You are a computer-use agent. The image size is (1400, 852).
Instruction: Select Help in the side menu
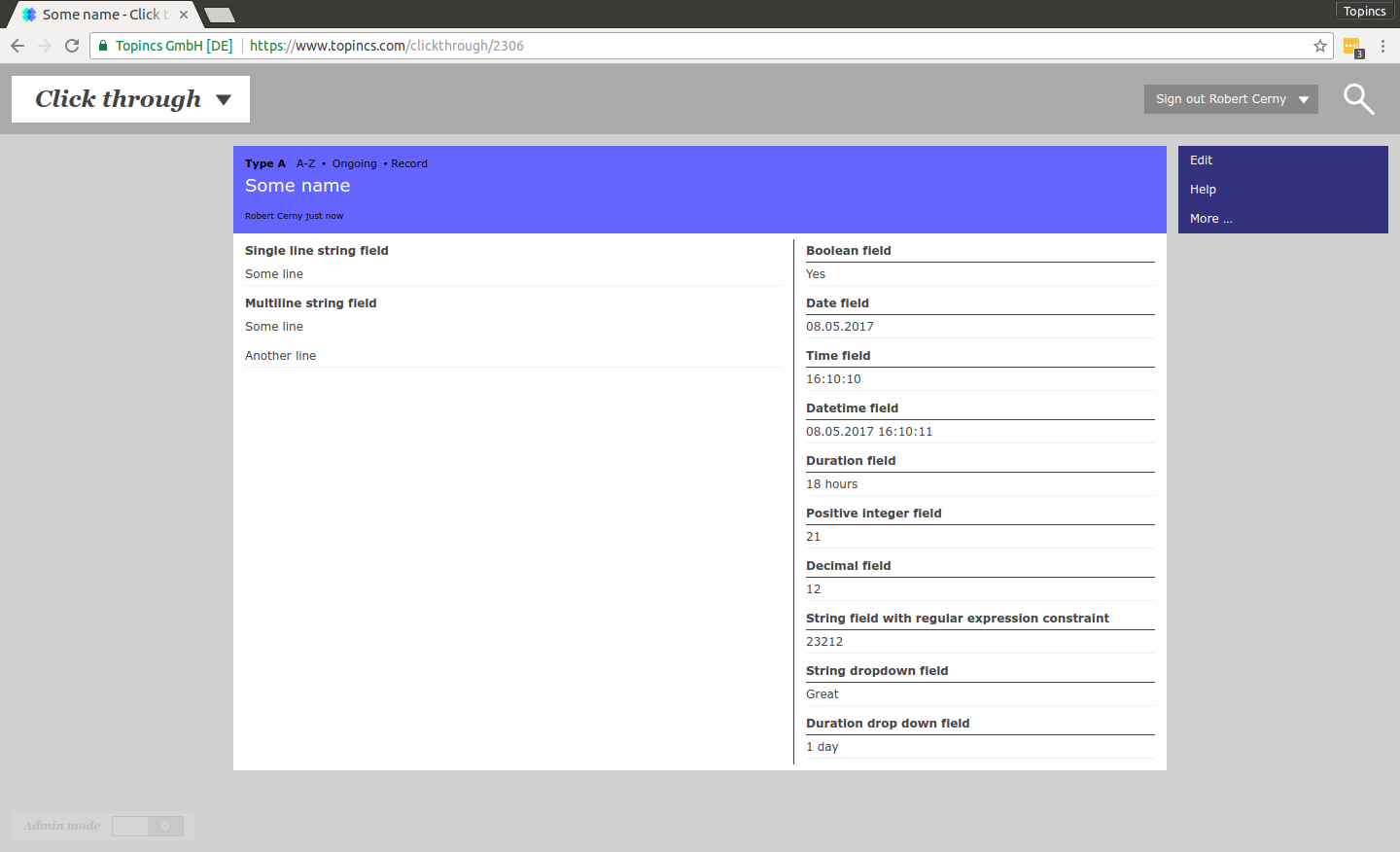1203,190
